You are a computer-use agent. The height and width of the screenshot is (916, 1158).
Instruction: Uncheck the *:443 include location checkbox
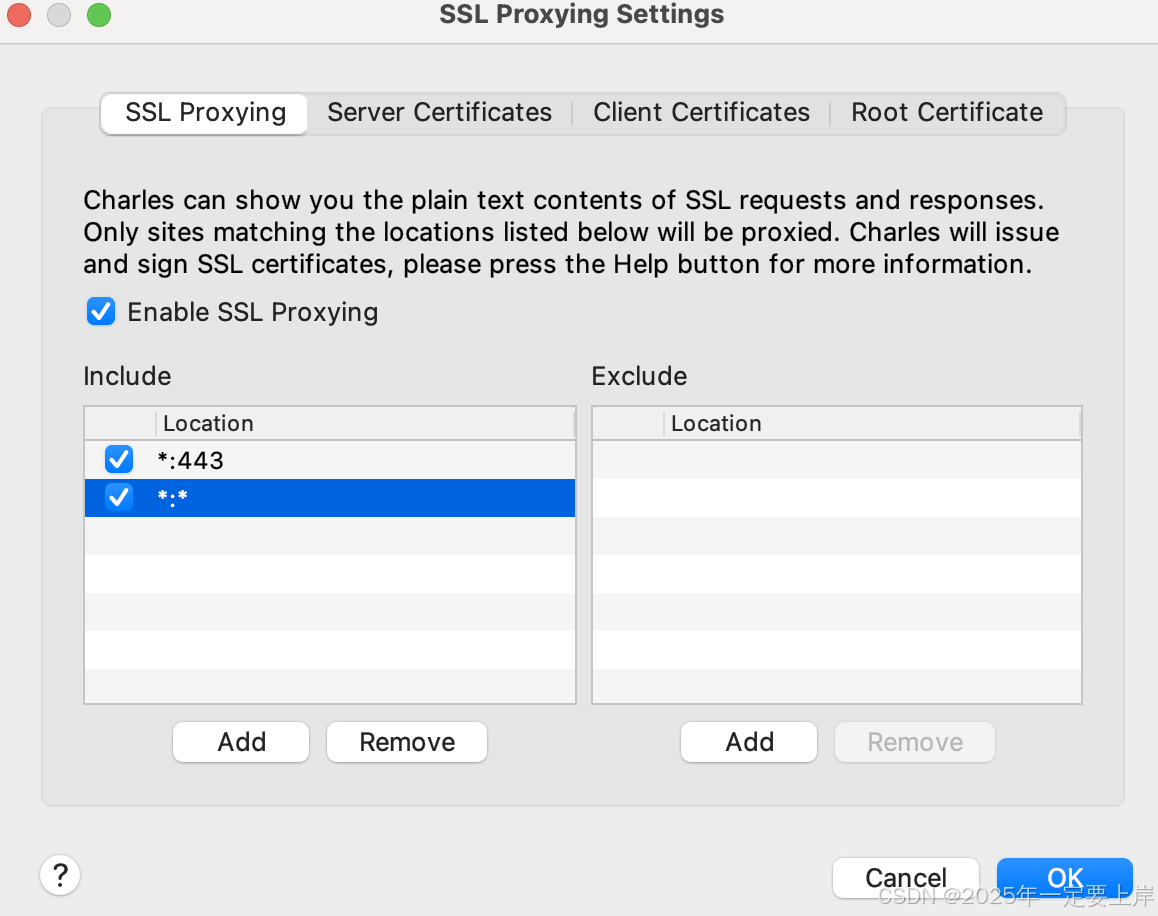119,459
